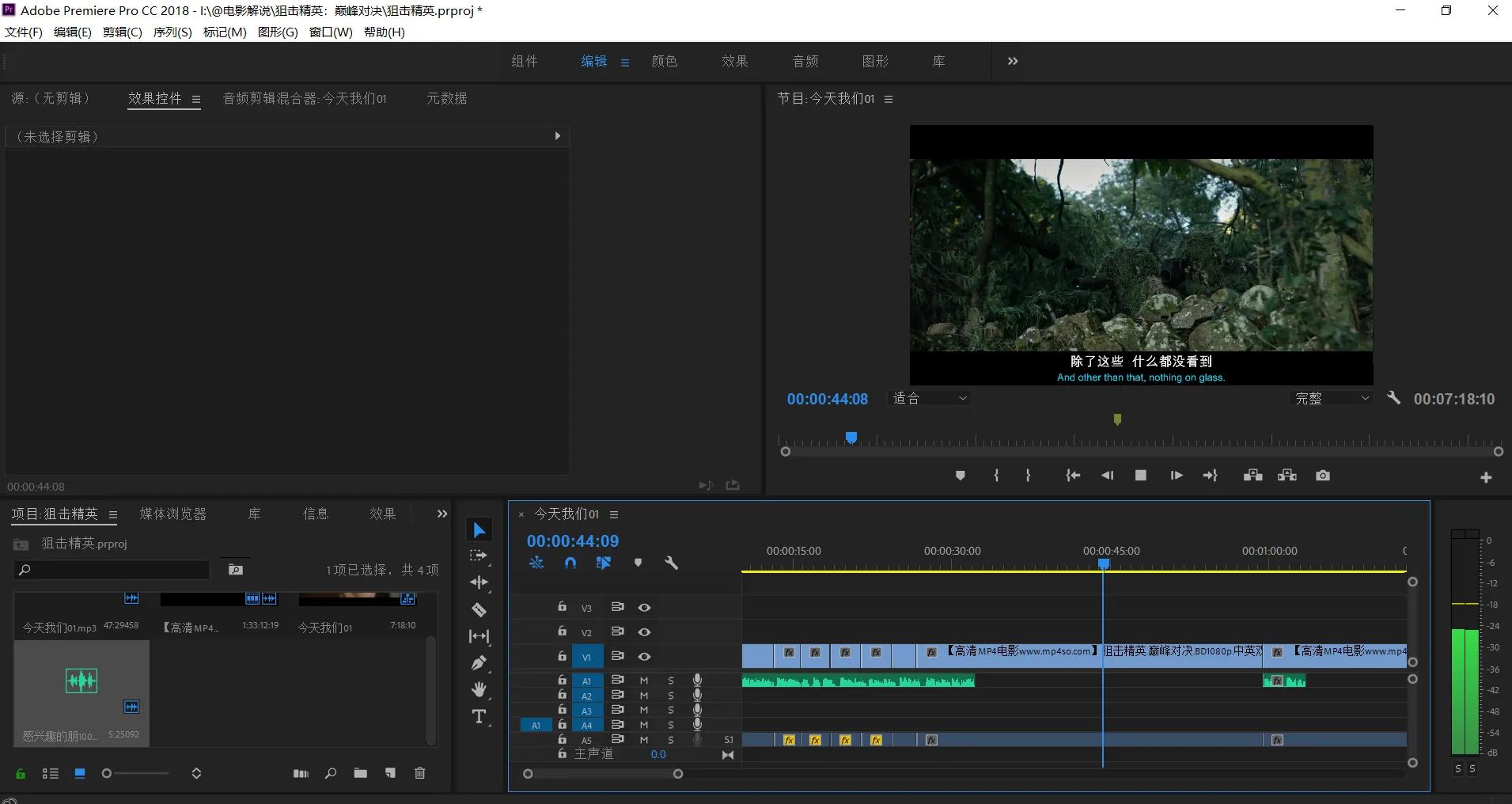Viewport: 1512px width, 804px height.
Task: Switch to 音频 workspace
Action: [x=805, y=61]
